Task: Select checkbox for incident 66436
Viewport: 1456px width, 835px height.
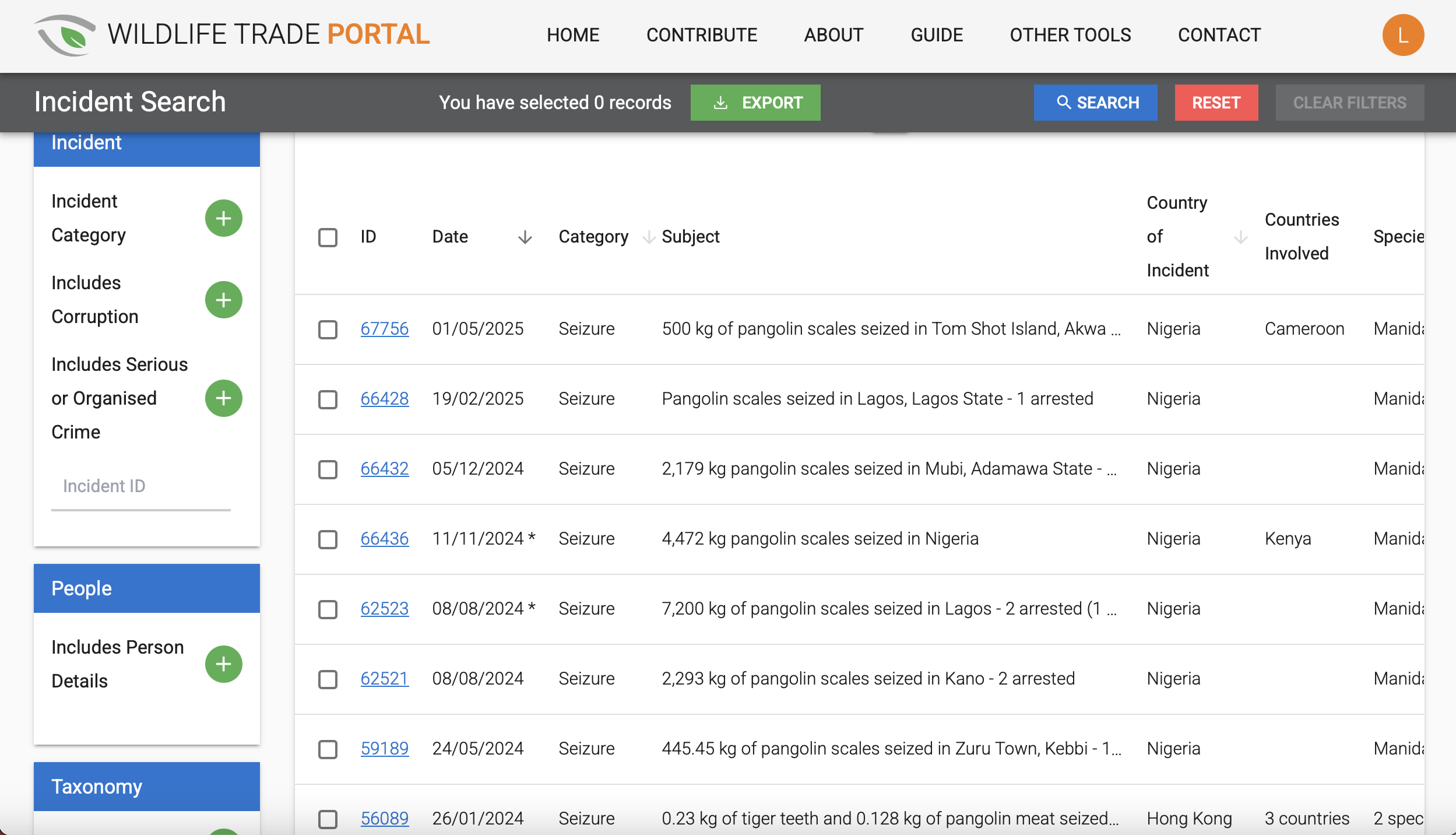Action: pos(328,539)
